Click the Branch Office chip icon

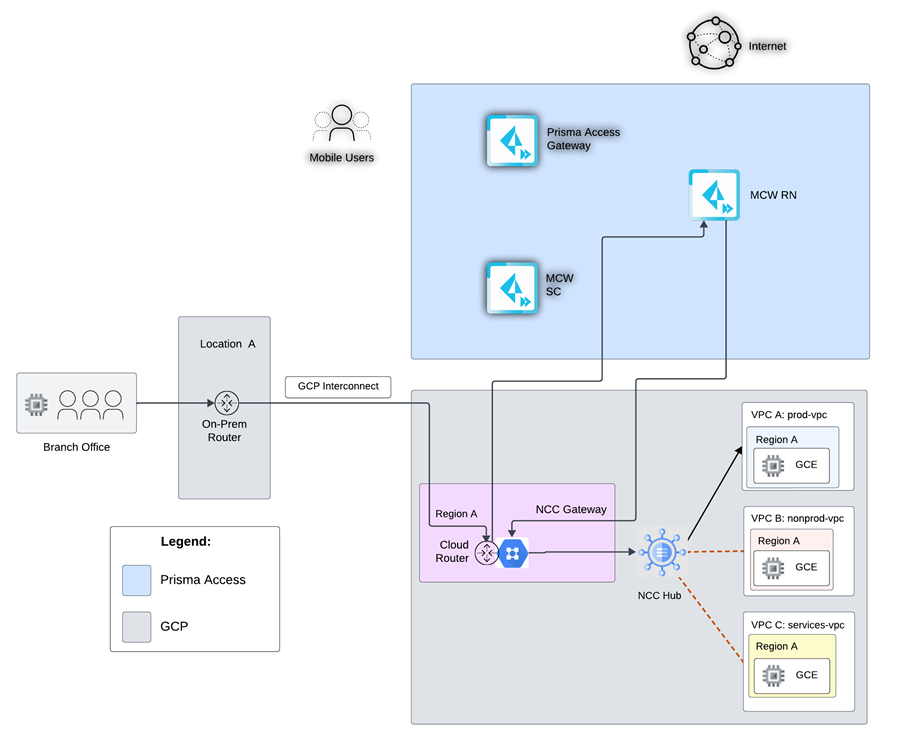[x=36, y=405]
